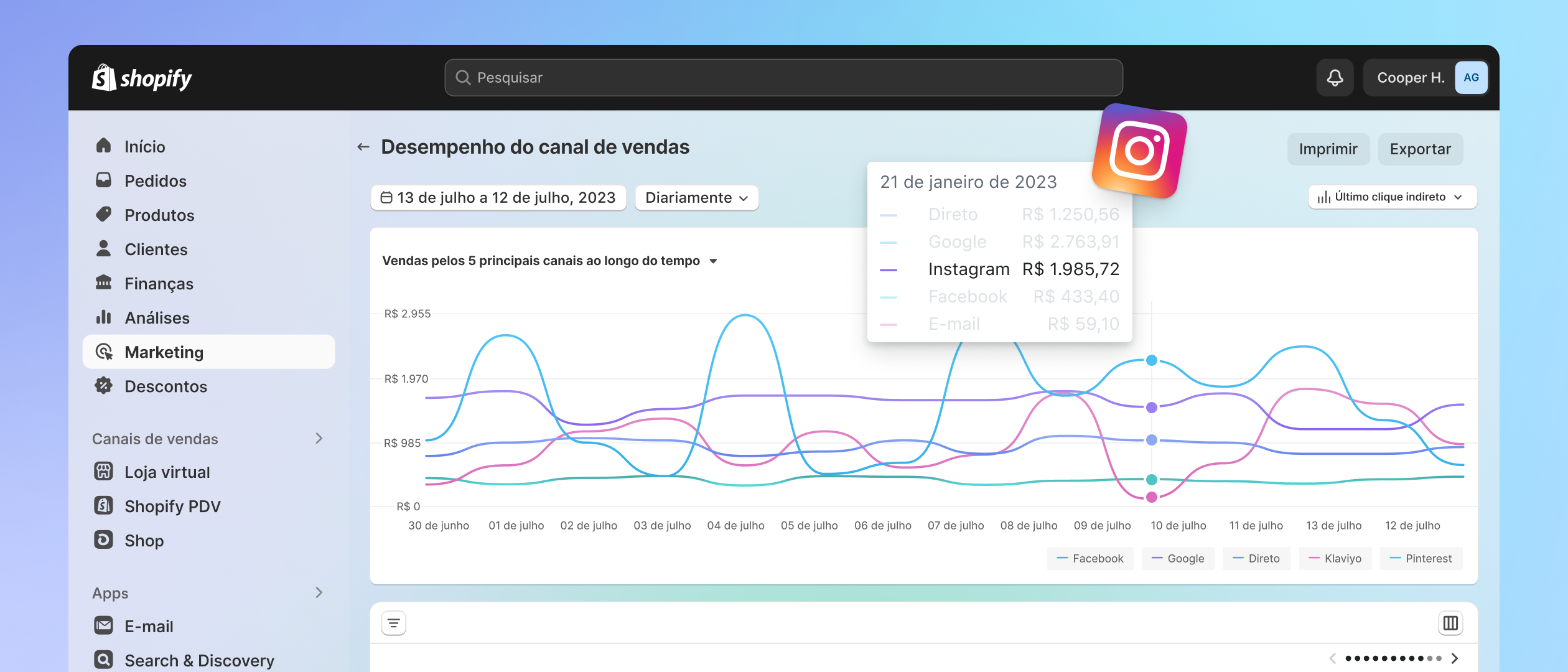1568x672 pixels.
Task: Click purple data point on chart
Action: [x=1152, y=408]
